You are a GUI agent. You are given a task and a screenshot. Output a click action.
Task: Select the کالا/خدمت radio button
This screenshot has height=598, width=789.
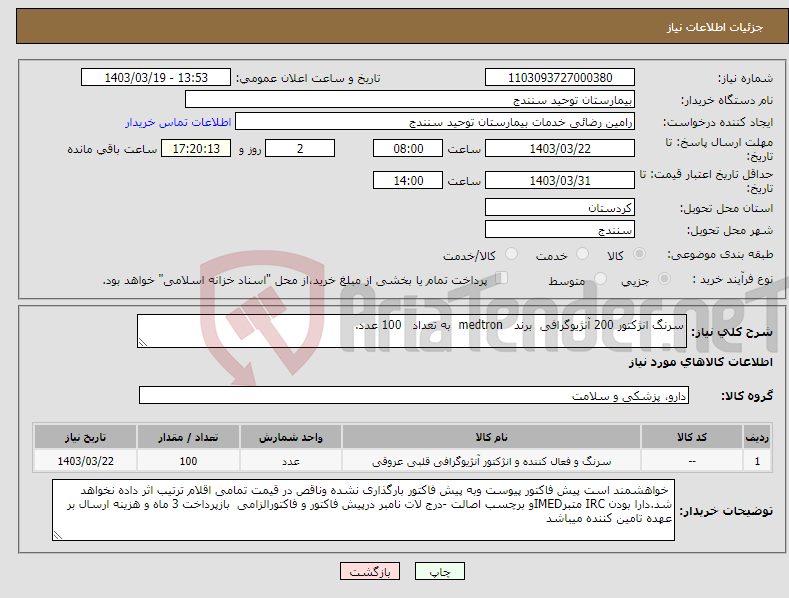(x=511, y=254)
